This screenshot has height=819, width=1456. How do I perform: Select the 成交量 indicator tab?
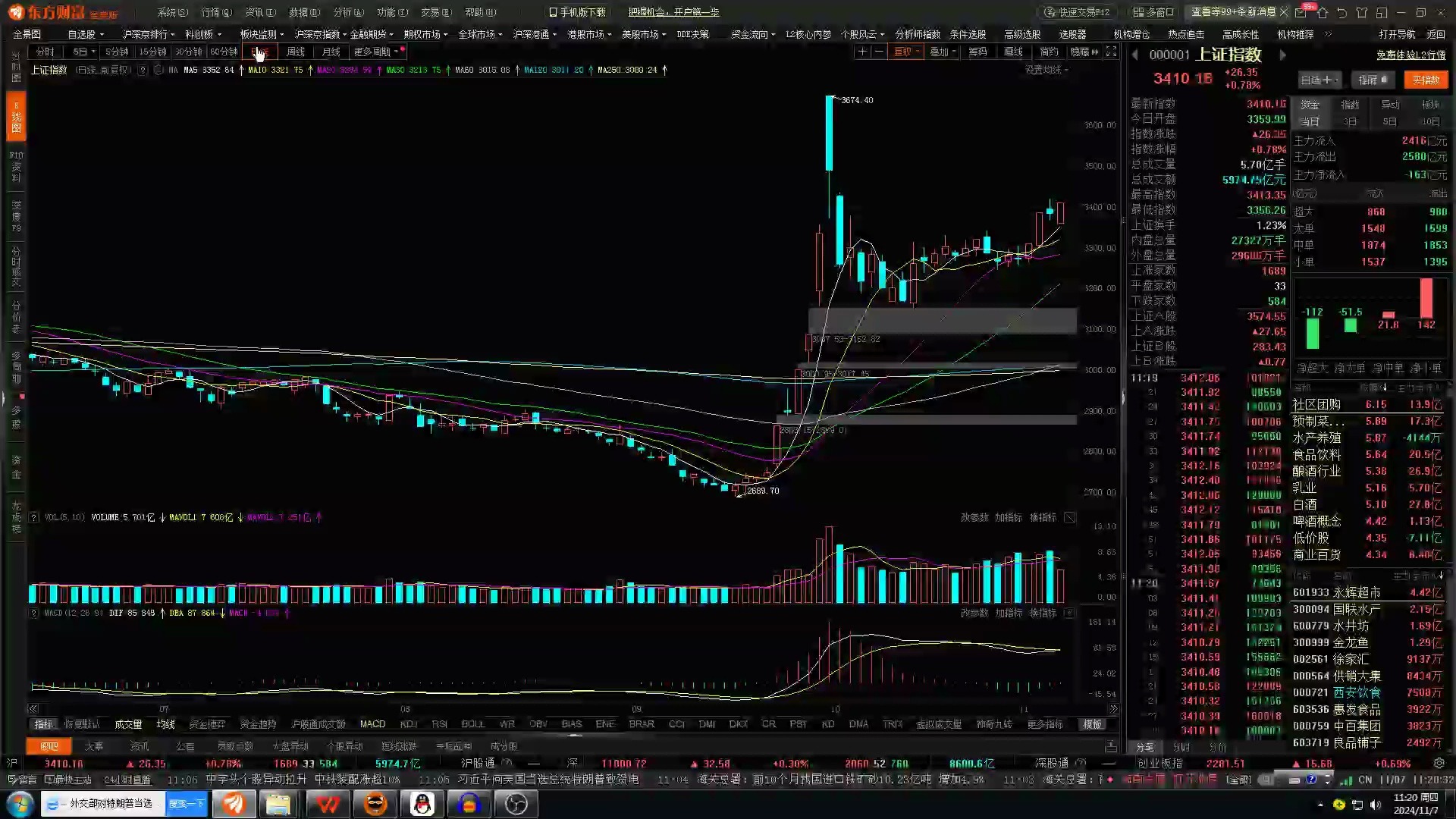(x=128, y=724)
